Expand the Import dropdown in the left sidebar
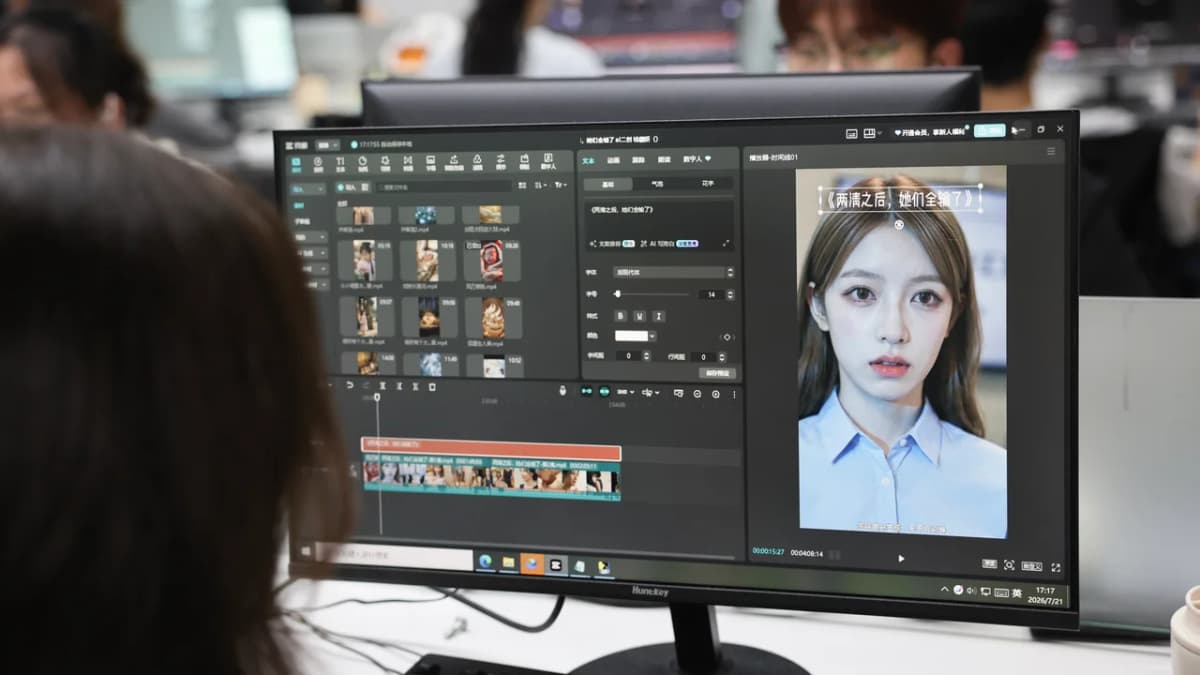The height and width of the screenshot is (675, 1200). (308, 188)
